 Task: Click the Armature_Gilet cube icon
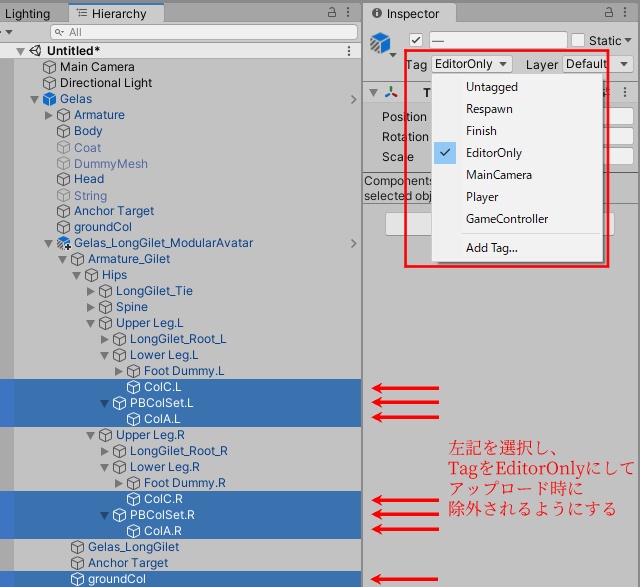pyautogui.click(x=77, y=259)
